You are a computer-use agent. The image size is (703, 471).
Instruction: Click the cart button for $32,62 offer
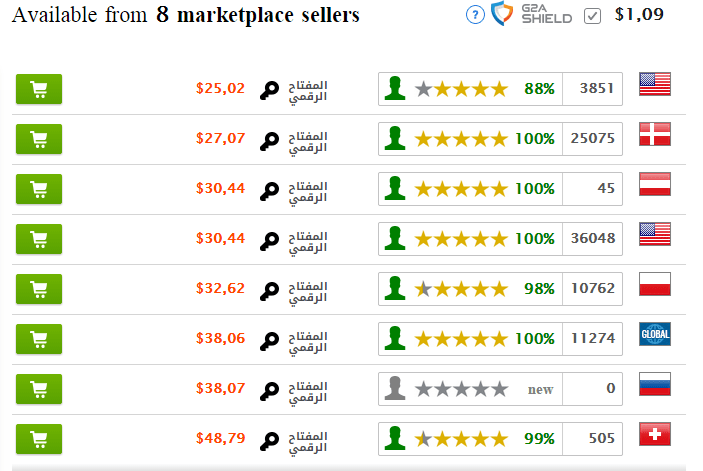39,289
